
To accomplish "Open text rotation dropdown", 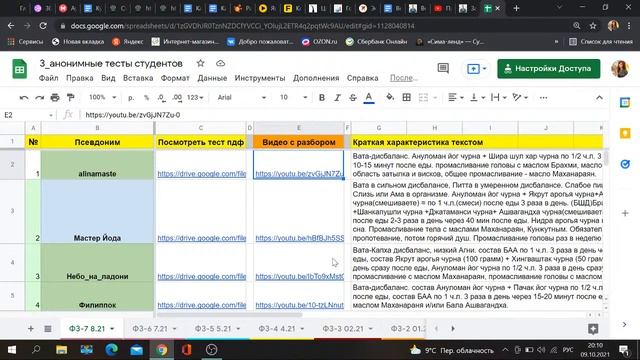I will (520, 98).
